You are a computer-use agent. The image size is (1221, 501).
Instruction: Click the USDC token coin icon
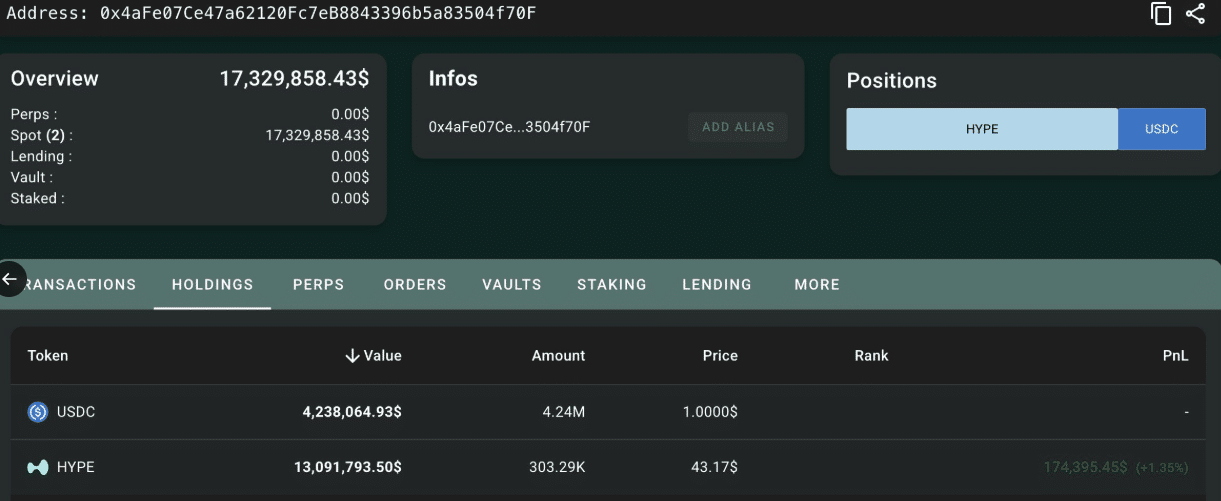coord(38,412)
